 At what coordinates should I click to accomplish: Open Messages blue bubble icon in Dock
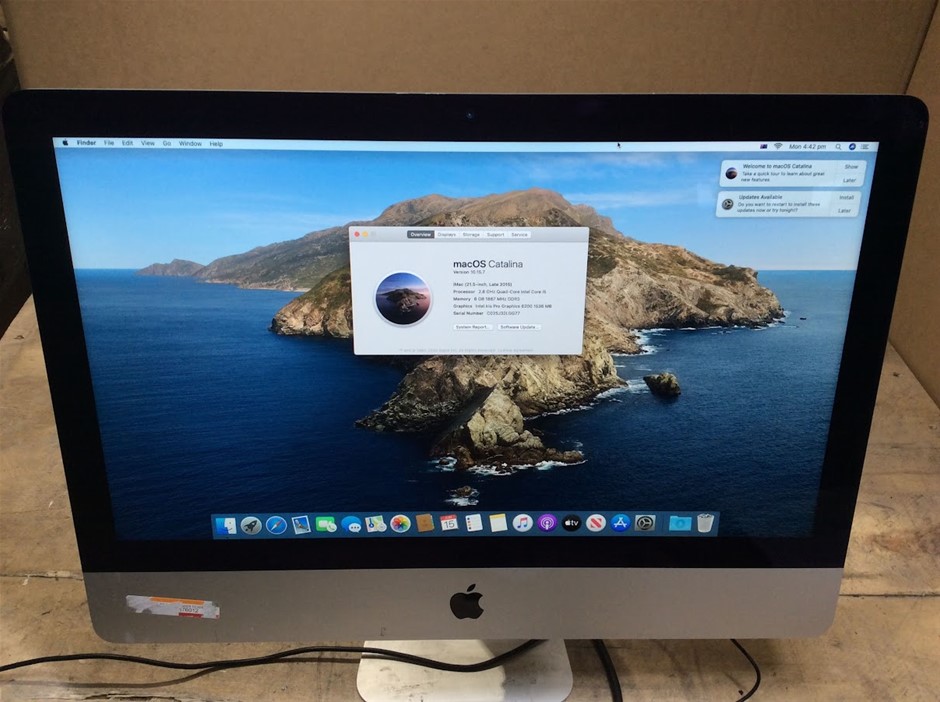351,525
